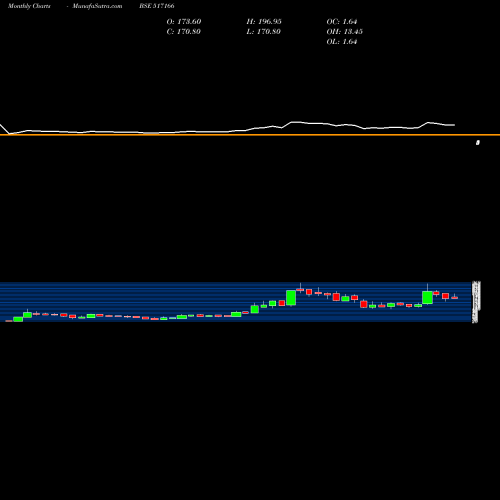Click the MunafaSutra.com label
The width and height of the screenshot is (500, 500).
[x=97, y=6]
